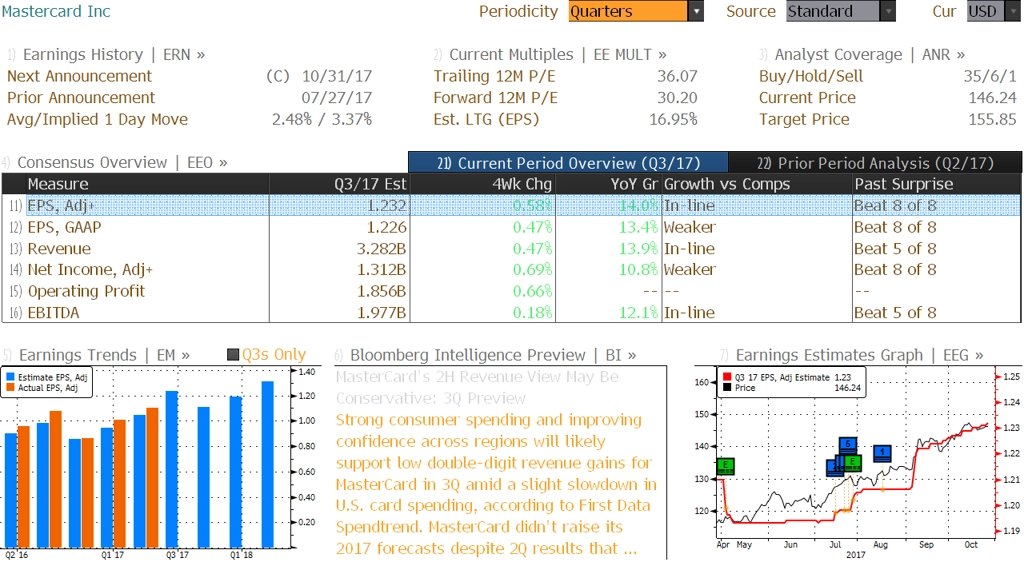This screenshot has height=562, width=1024.
Task: Switch to Prior Period Analysis tab
Action: click(x=875, y=163)
